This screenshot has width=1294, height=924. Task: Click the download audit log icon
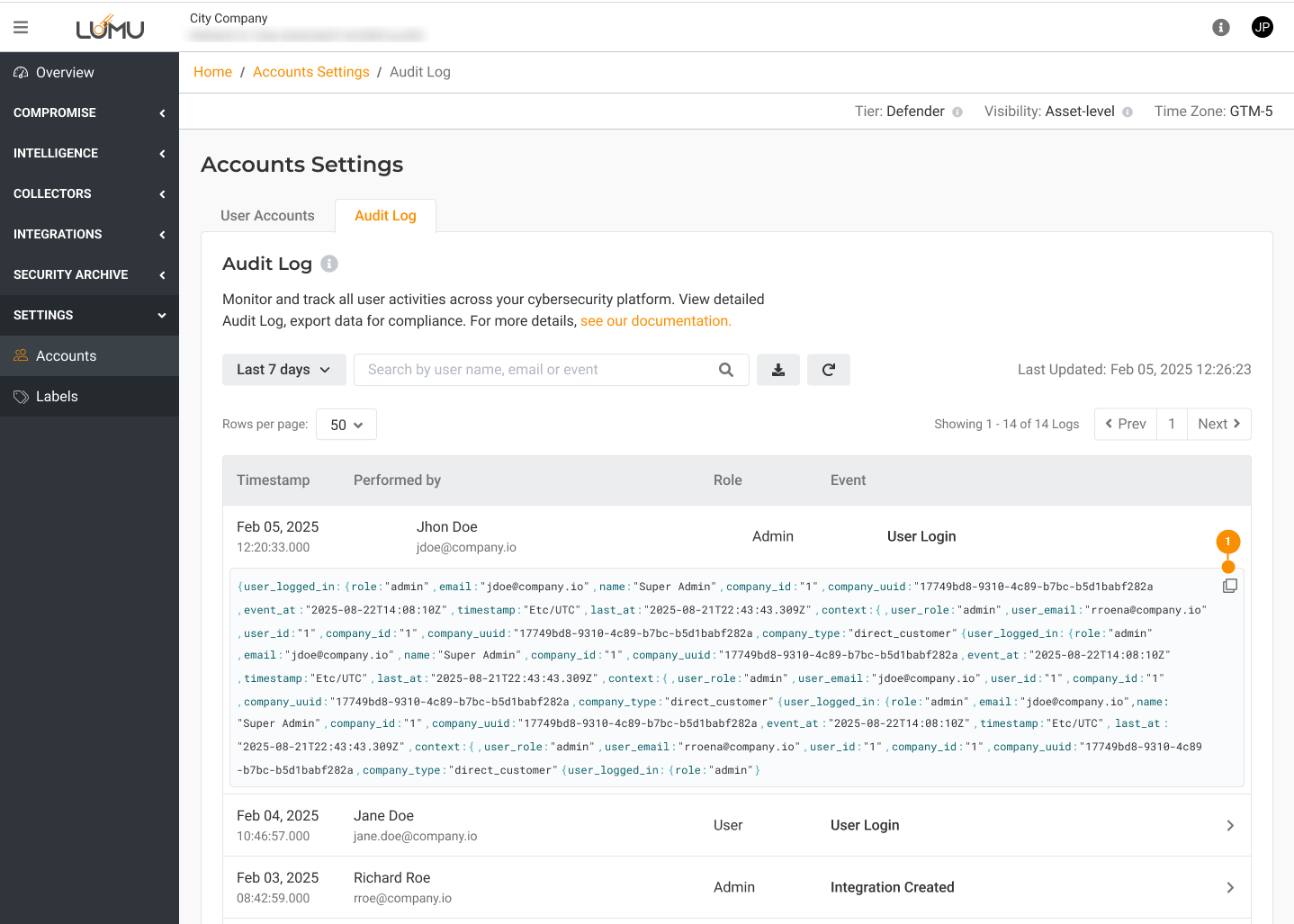pos(778,370)
